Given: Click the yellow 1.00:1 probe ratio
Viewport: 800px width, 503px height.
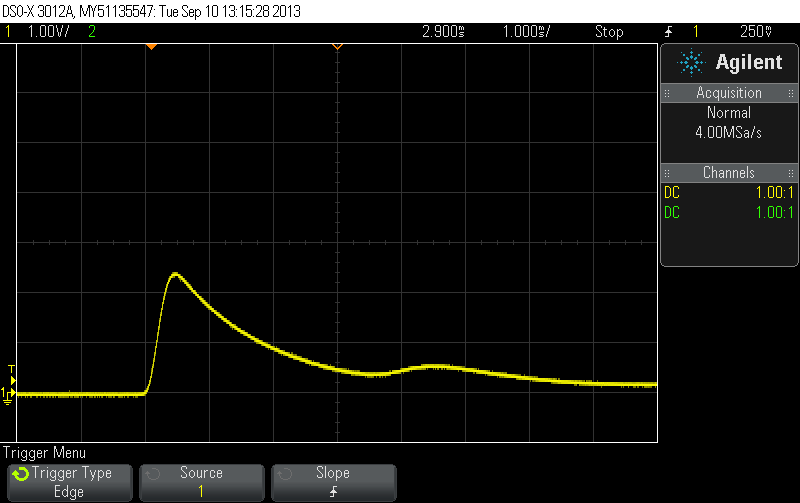Looking at the screenshot, I should 774,193.
